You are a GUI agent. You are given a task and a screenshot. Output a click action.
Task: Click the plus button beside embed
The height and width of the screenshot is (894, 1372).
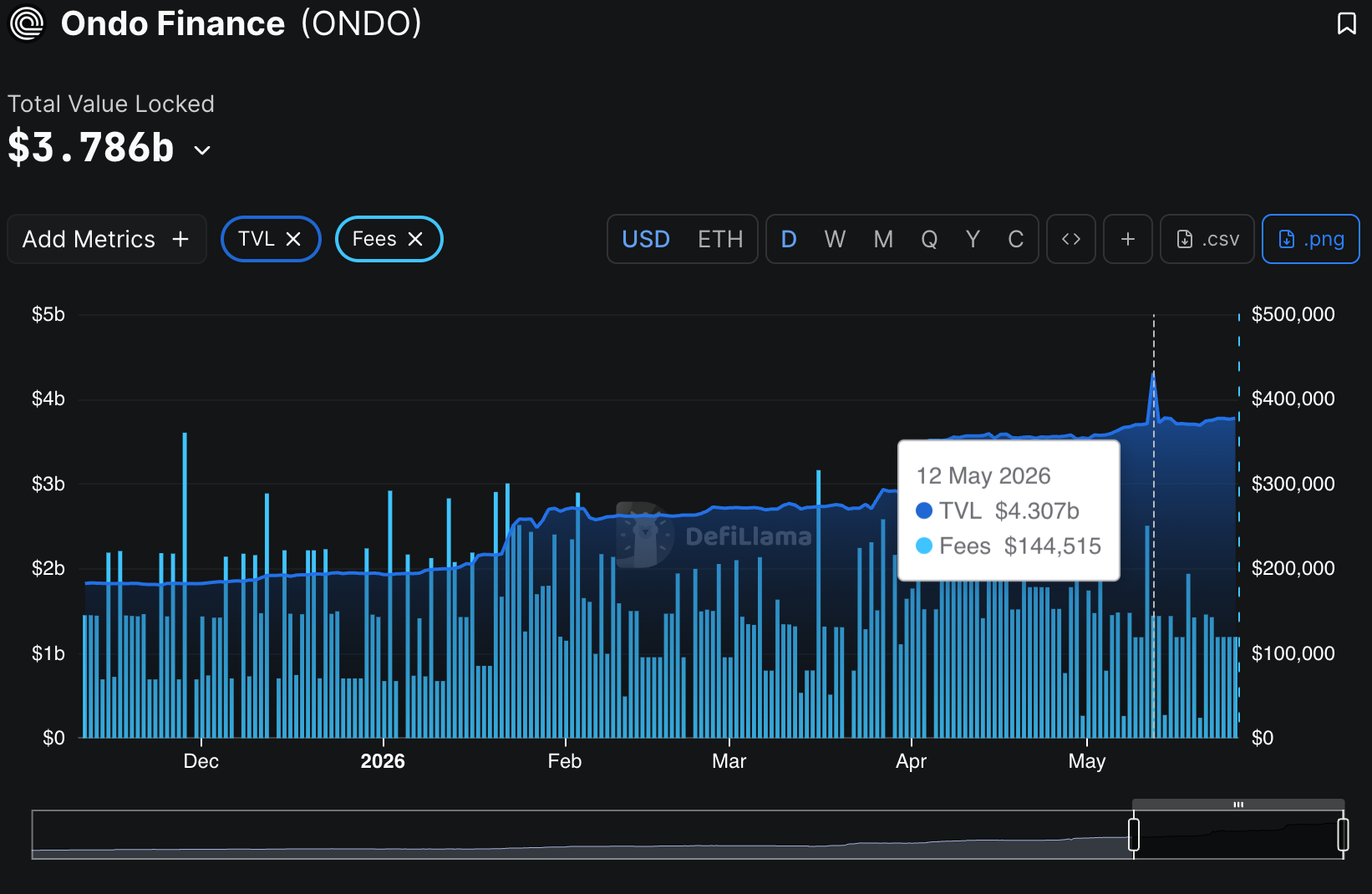(1128, 240)
